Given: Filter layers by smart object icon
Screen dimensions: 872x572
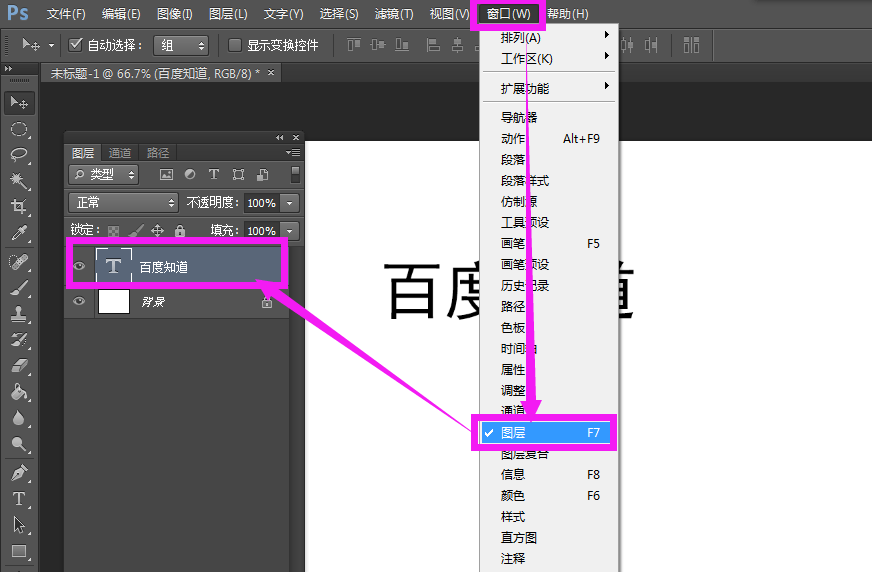Looking at the screenshot, I should point(262,175).
